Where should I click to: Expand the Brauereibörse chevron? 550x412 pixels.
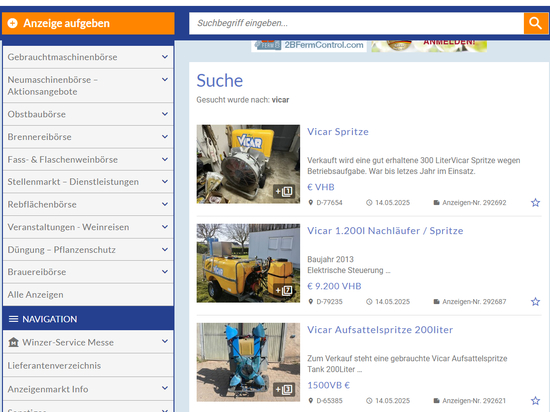pos(165,271)
